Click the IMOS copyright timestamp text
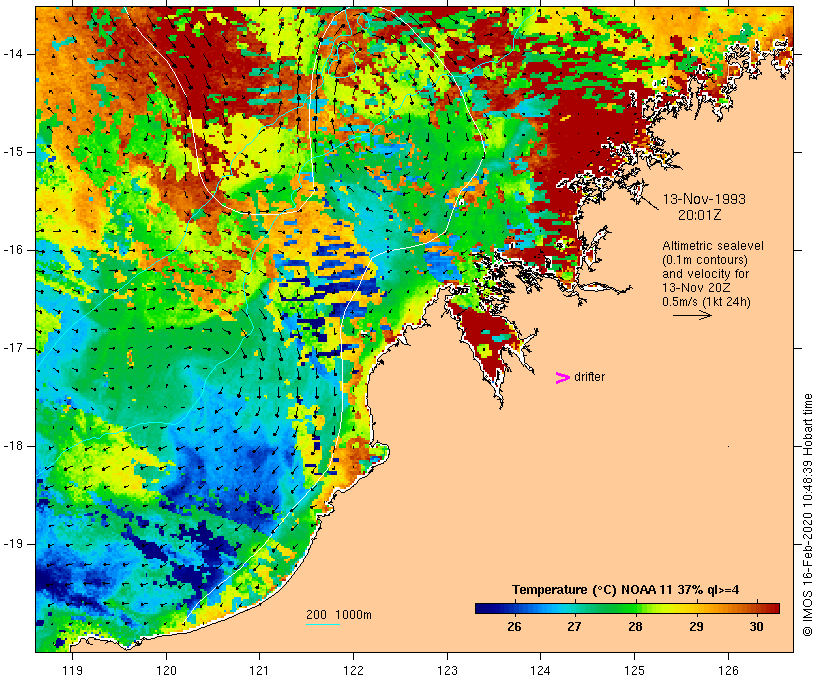 pos(807,515)
